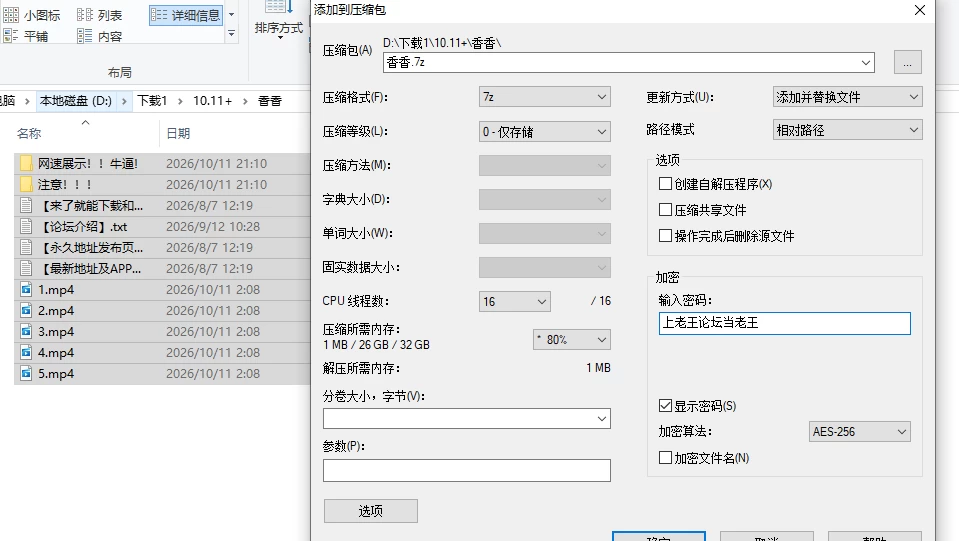
Task: Click the 香香 breadcrumb segment
Action: 270,101
